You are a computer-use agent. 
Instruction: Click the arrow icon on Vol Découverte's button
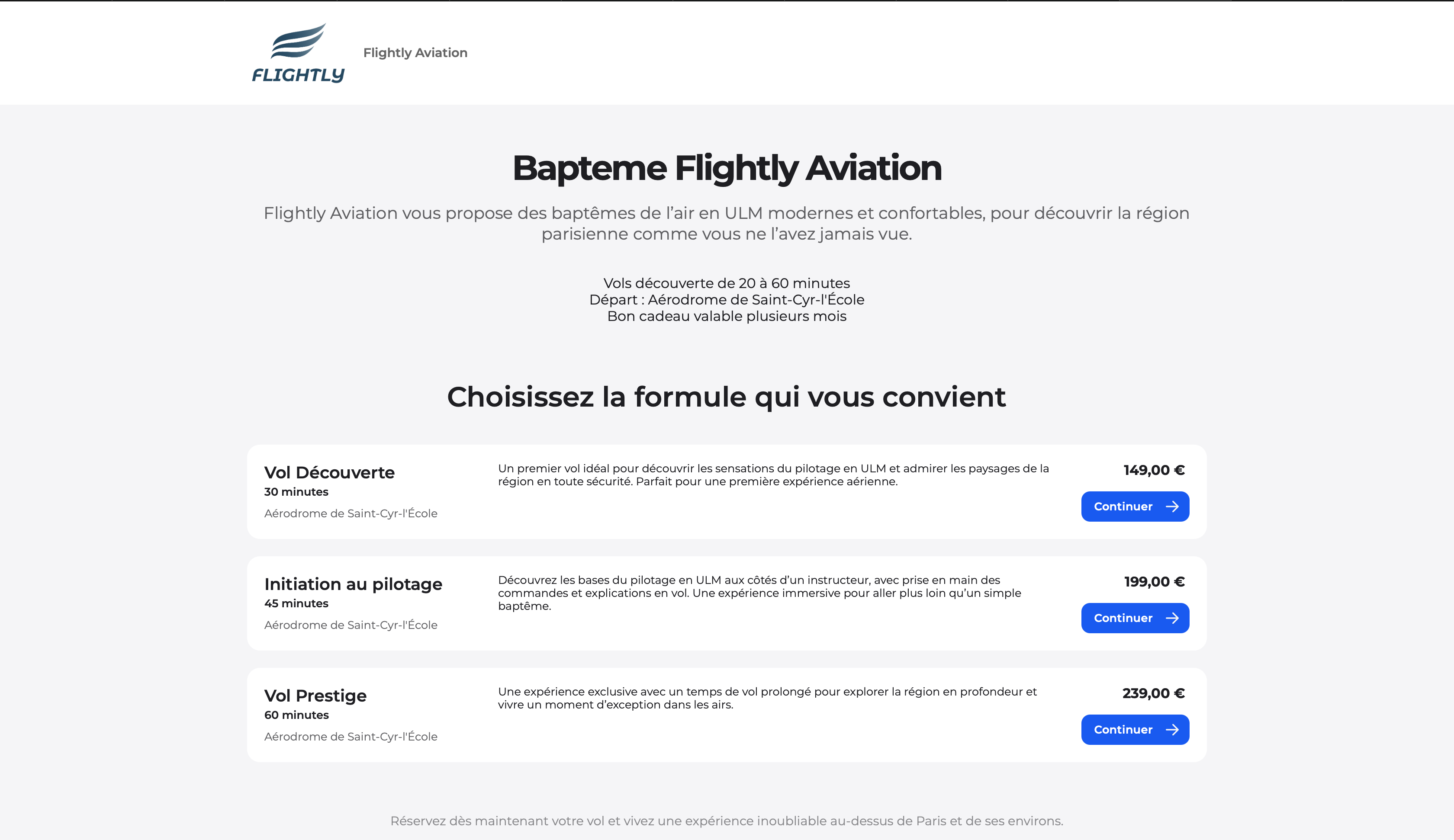pyautogui.click(x=1172, y=507)
